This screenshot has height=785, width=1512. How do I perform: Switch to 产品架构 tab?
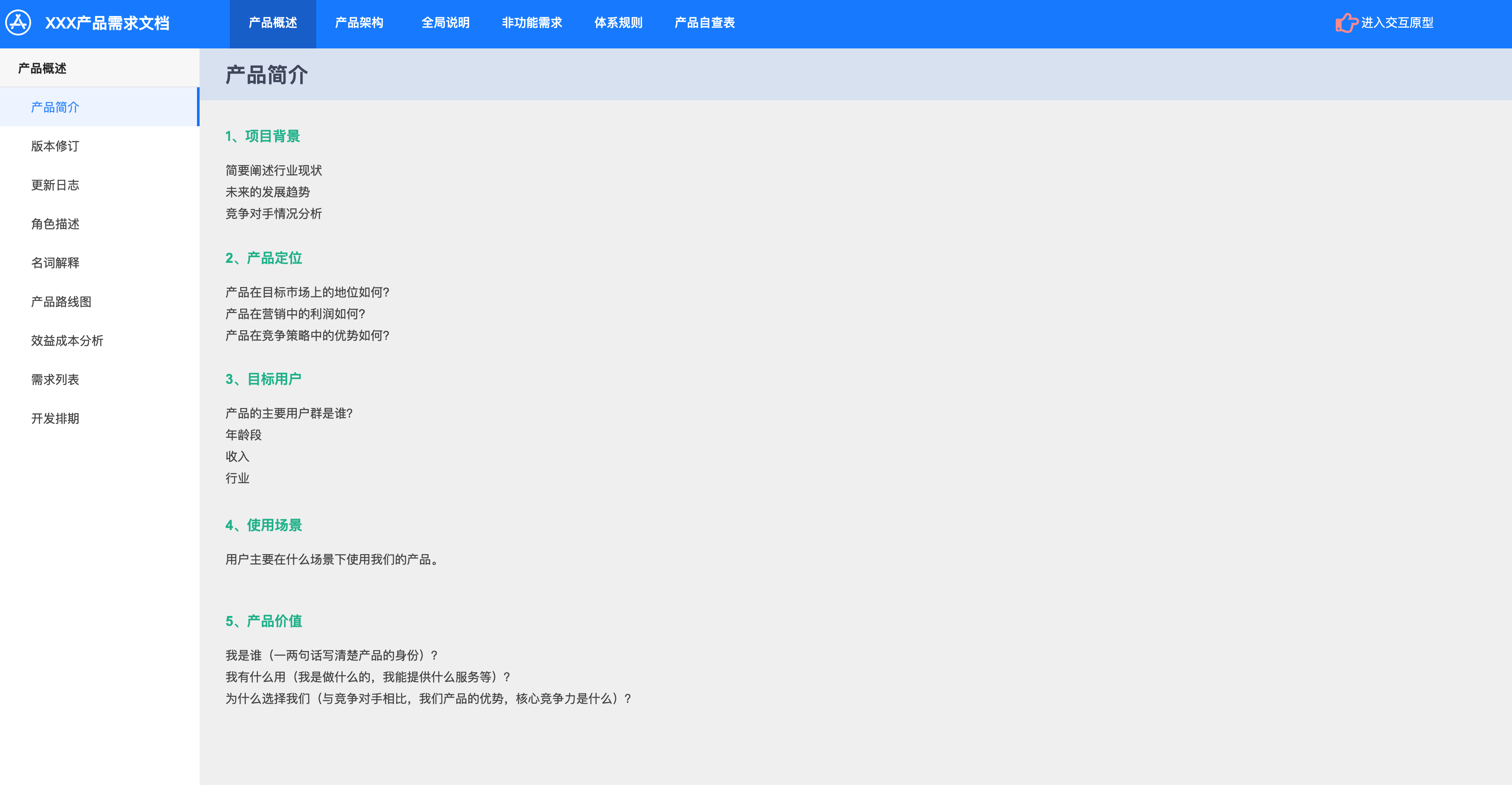(x=359, y=23)
